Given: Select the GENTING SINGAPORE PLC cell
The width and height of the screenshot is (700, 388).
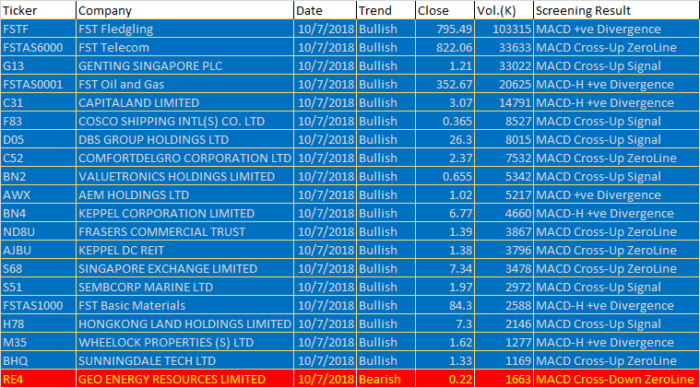Looking at the screenshot, I should click(x=185, y=66).
